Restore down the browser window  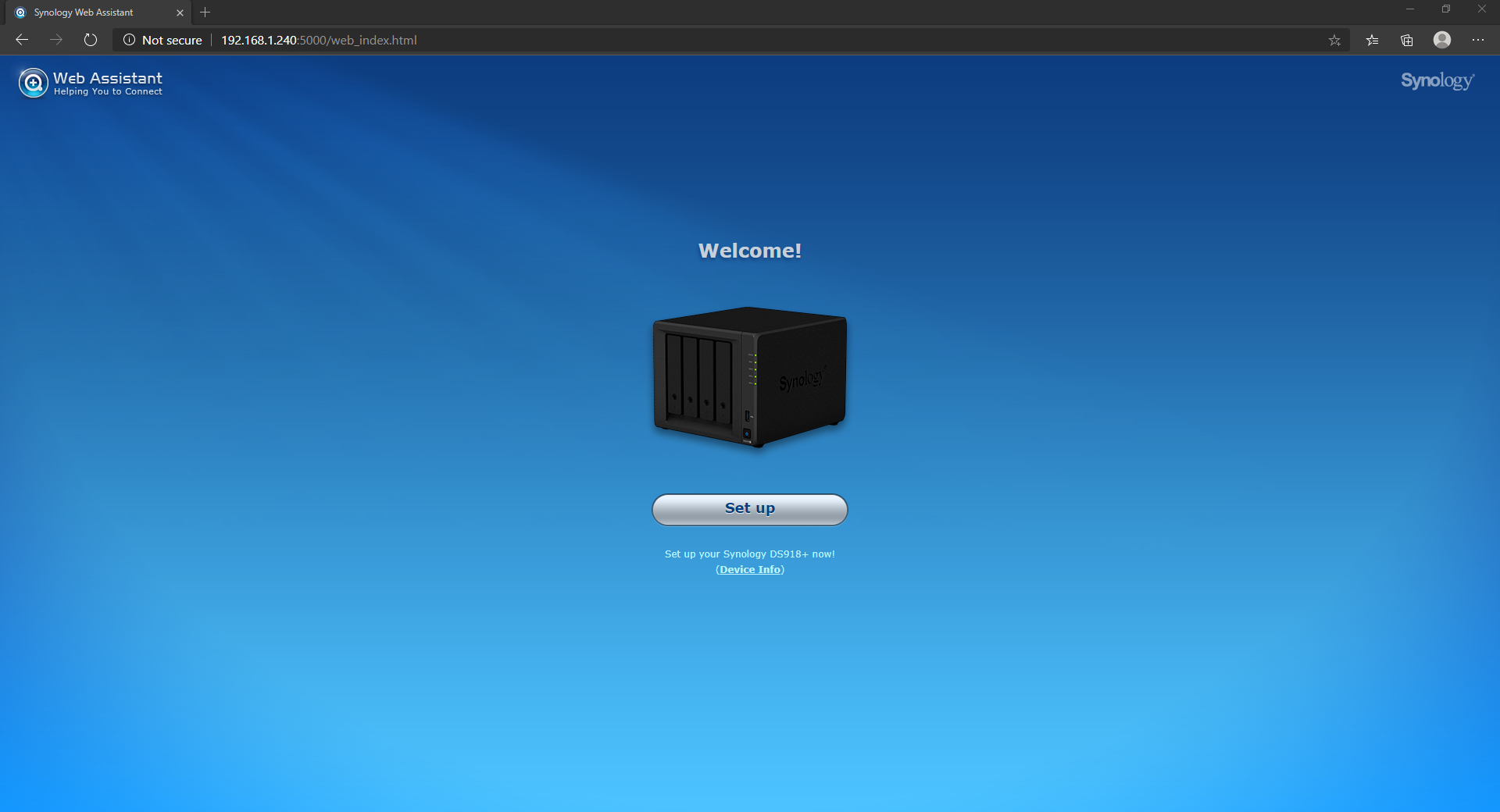click(1446, 9)
